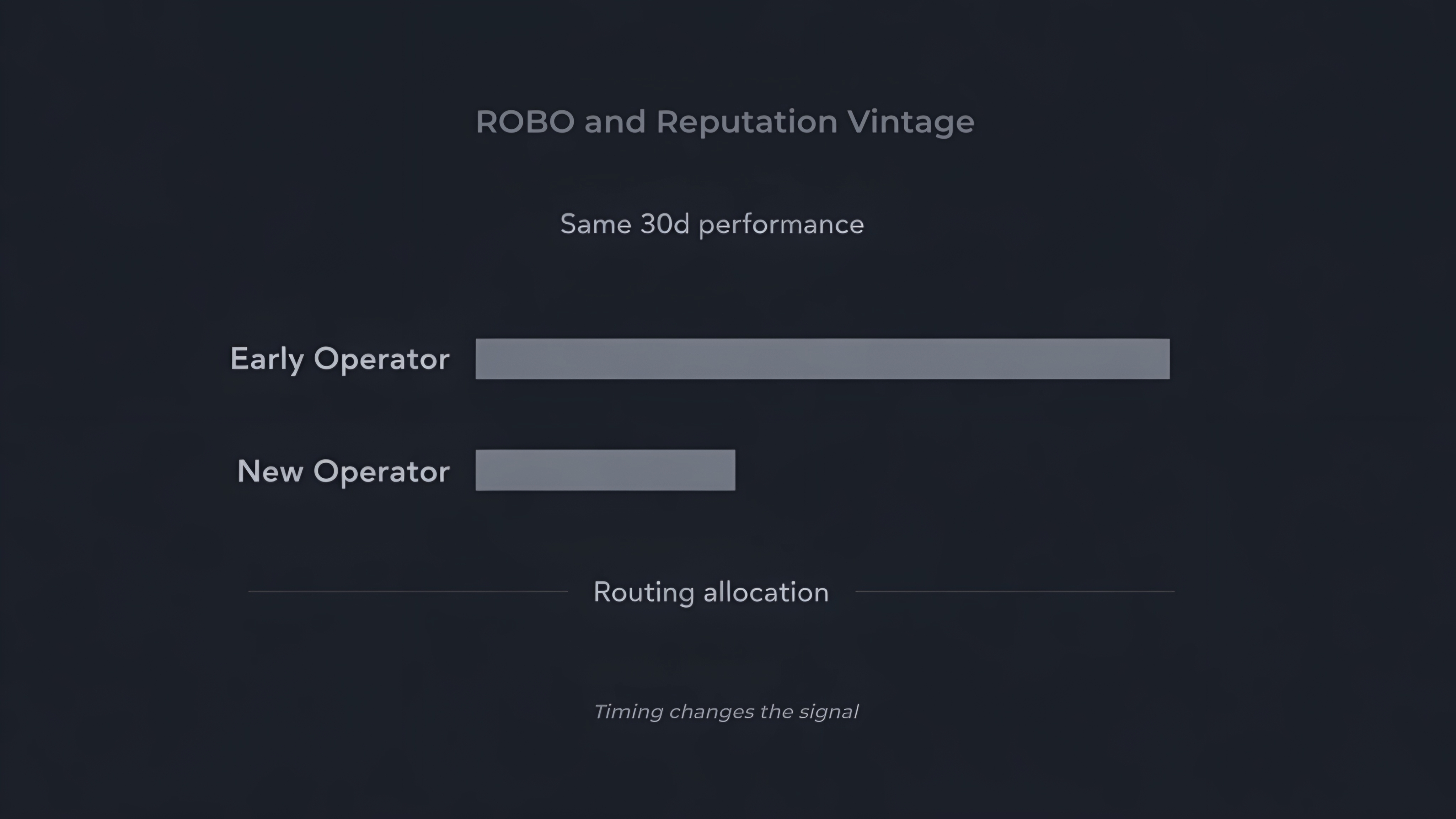Click the Same 30d performance subtitle
Image resolution: width=1456 pixels, height=819 pixels.
tap(712, 224)
